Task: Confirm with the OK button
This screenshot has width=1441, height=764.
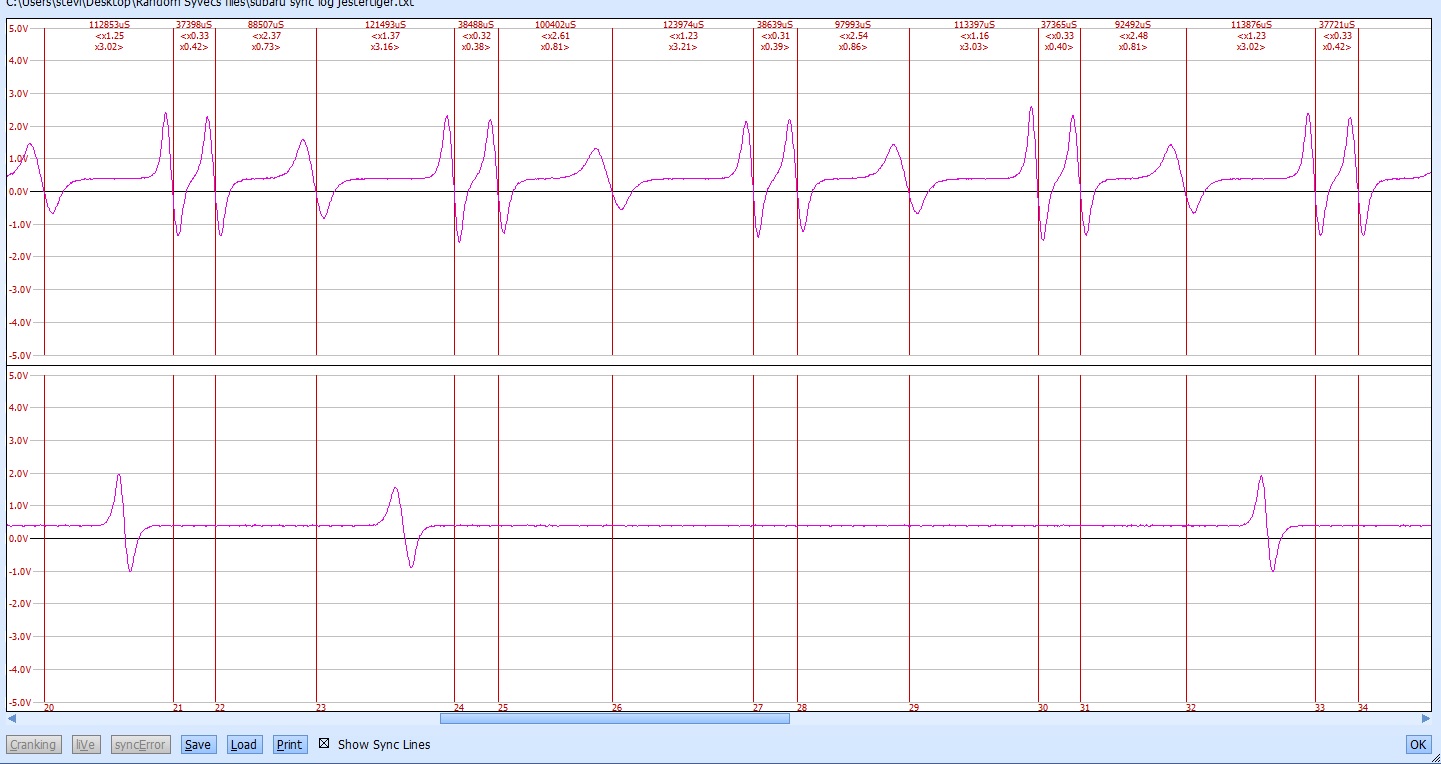Action: click(1418, 744)
